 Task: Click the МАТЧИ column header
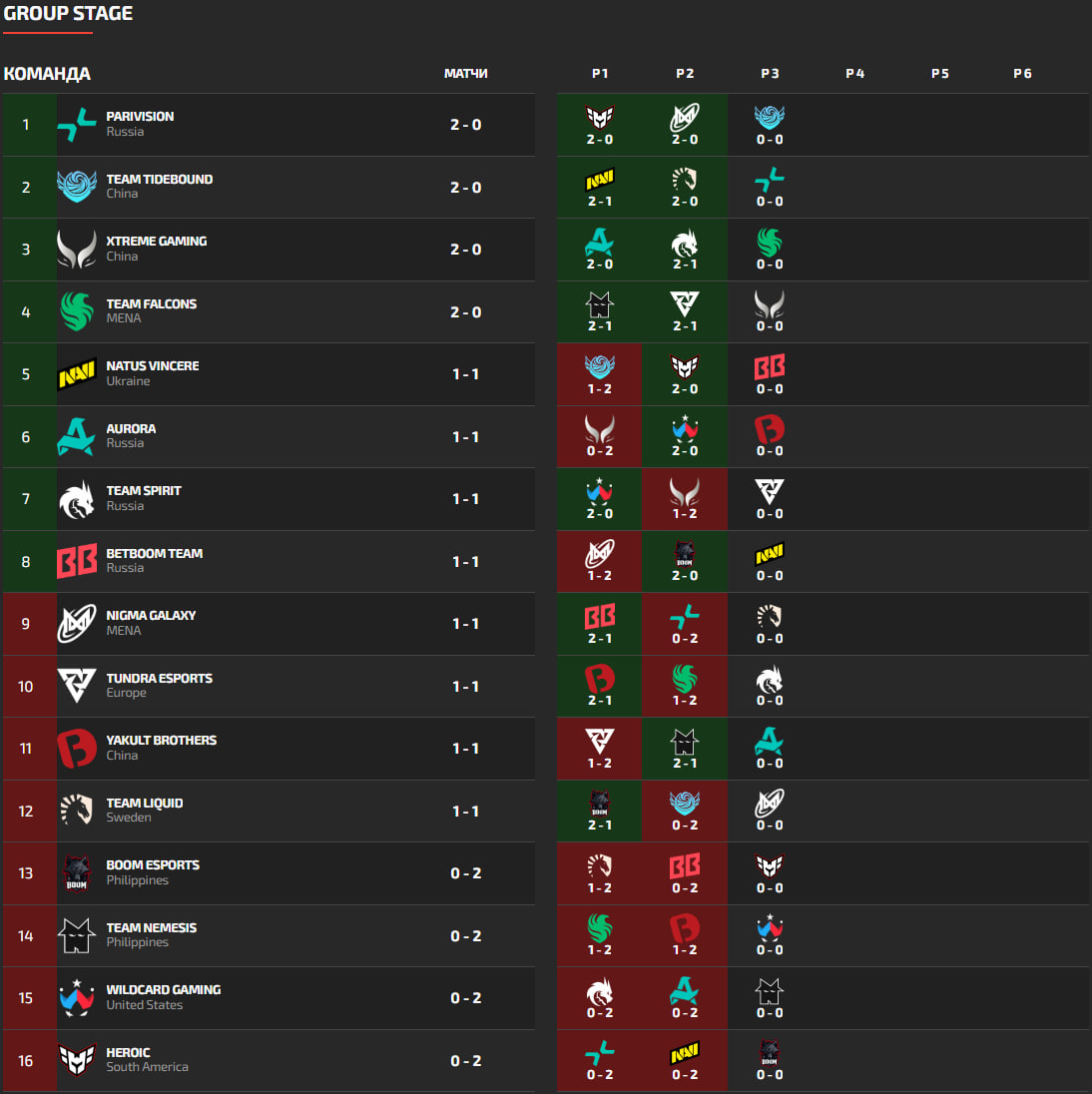(x=465, y=74)
